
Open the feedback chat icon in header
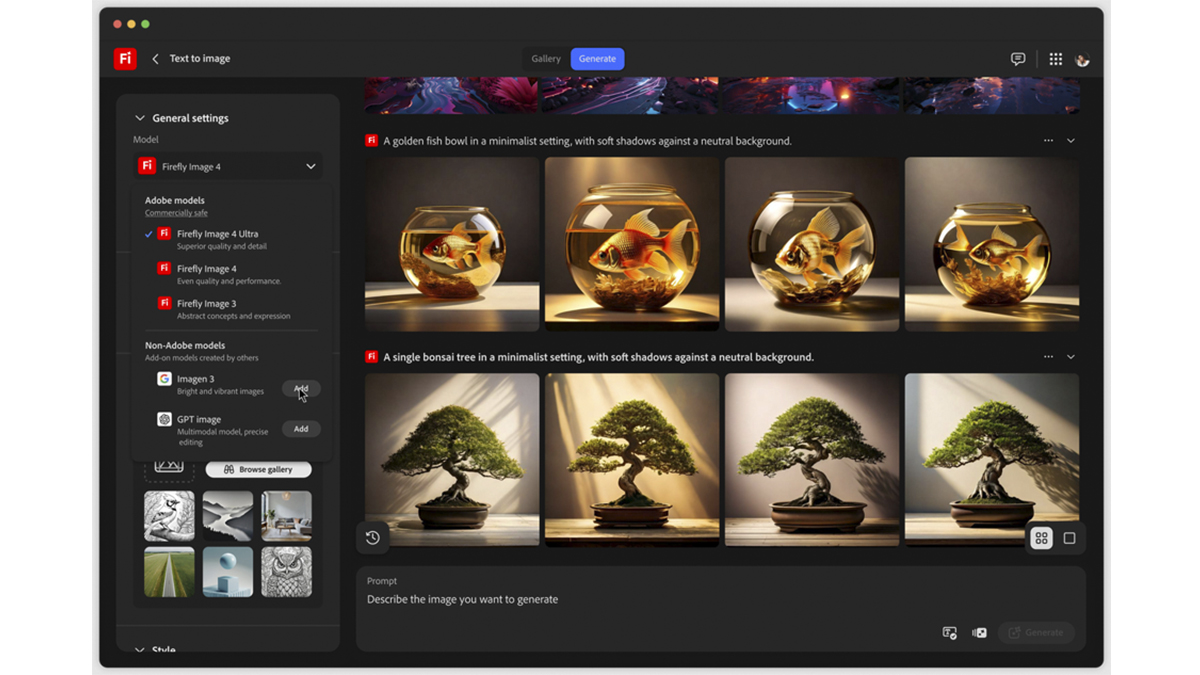[1018, 59]
